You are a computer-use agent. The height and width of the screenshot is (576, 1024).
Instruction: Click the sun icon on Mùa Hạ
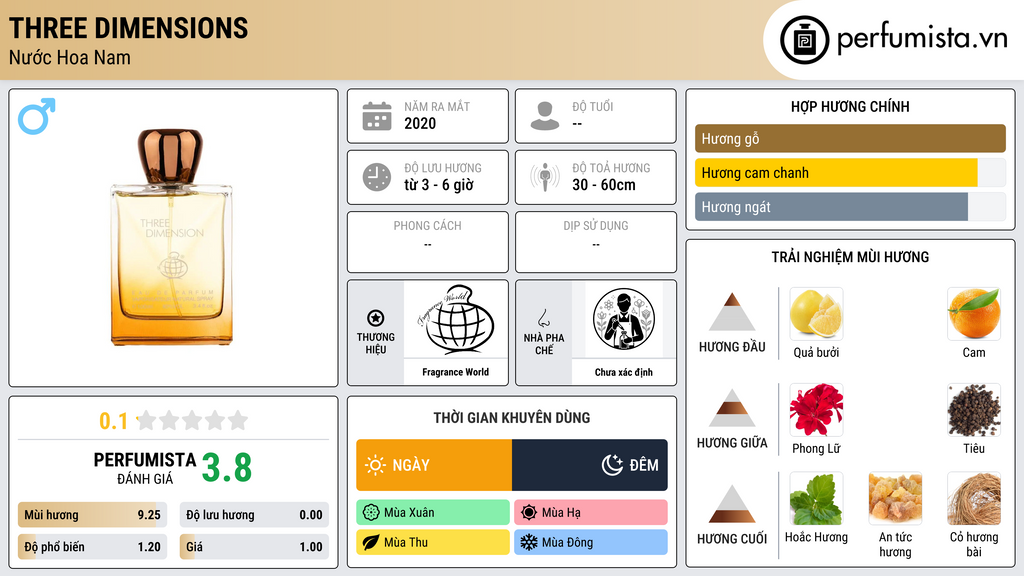(529, 513)
